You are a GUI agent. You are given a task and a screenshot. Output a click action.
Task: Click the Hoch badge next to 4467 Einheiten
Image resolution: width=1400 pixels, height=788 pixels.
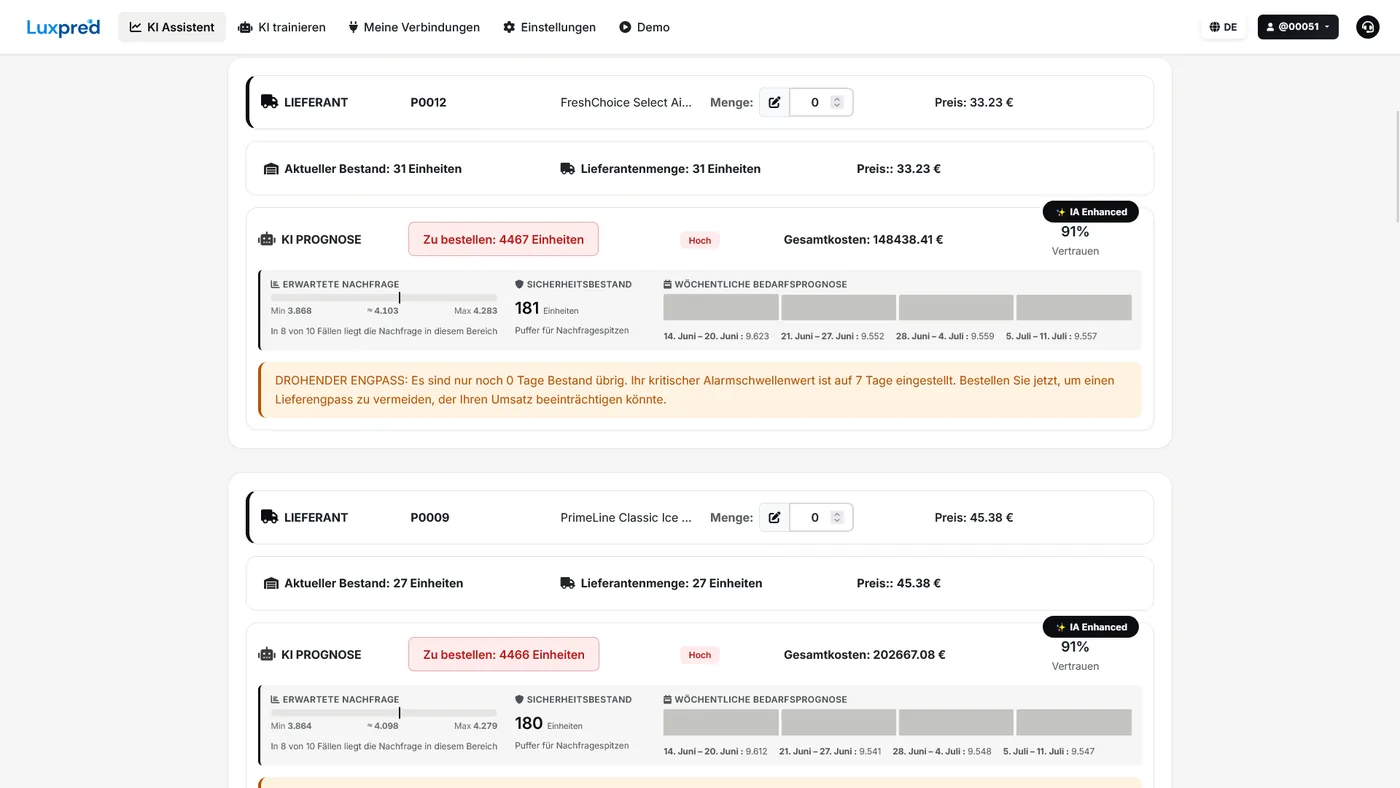pyautogui.click(x=700, y=240)
